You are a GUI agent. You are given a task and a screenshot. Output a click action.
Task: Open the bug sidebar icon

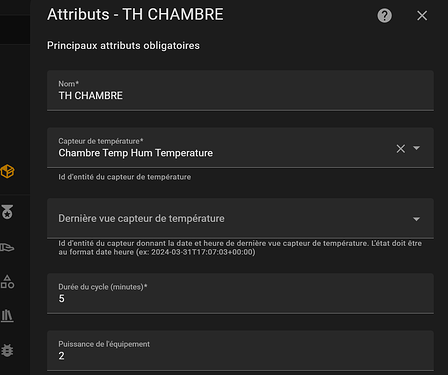[7, 350]
